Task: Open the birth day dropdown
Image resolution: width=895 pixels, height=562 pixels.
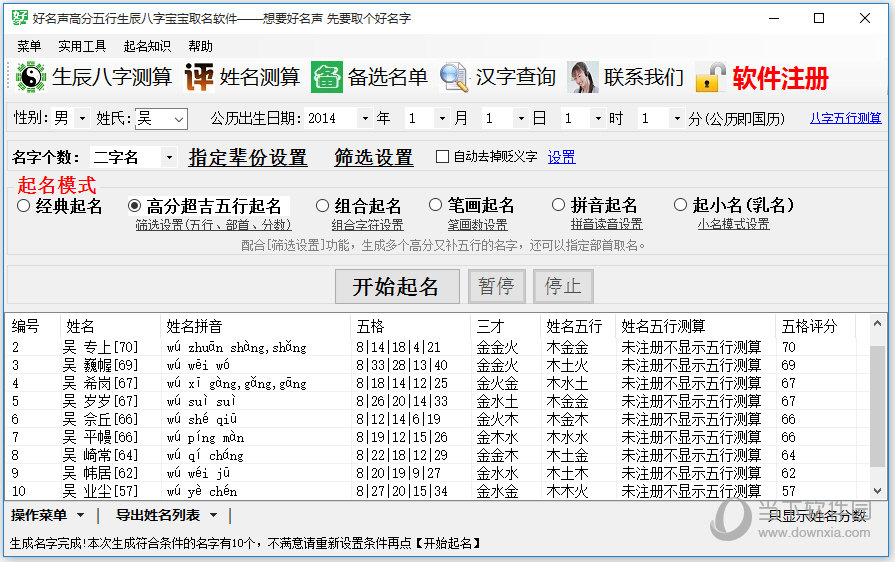Action: [x=521, y=119]
